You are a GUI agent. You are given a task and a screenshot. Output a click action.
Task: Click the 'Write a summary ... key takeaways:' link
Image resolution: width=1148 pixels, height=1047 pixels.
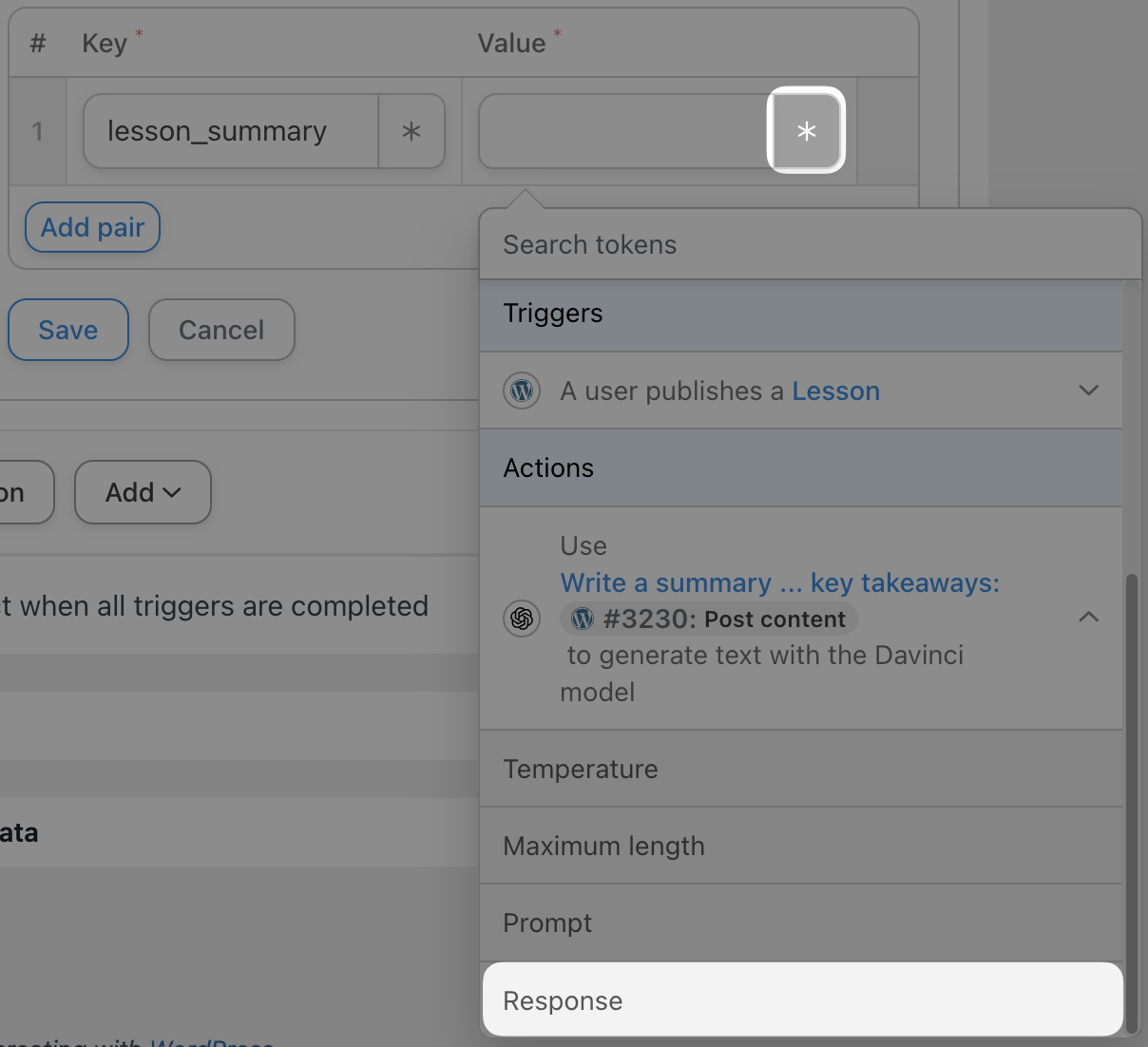779,582
